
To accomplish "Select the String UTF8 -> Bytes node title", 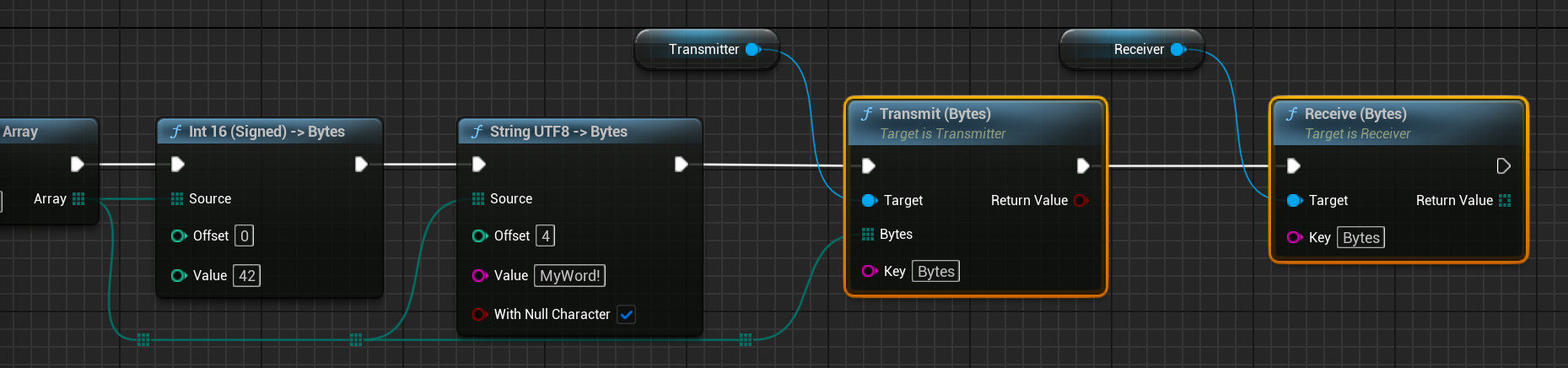I will click(x=558, y=132).
